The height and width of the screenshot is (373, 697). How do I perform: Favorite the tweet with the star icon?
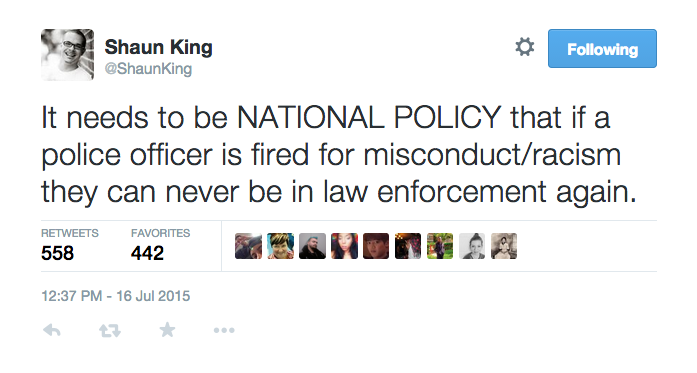coord(168,330)
